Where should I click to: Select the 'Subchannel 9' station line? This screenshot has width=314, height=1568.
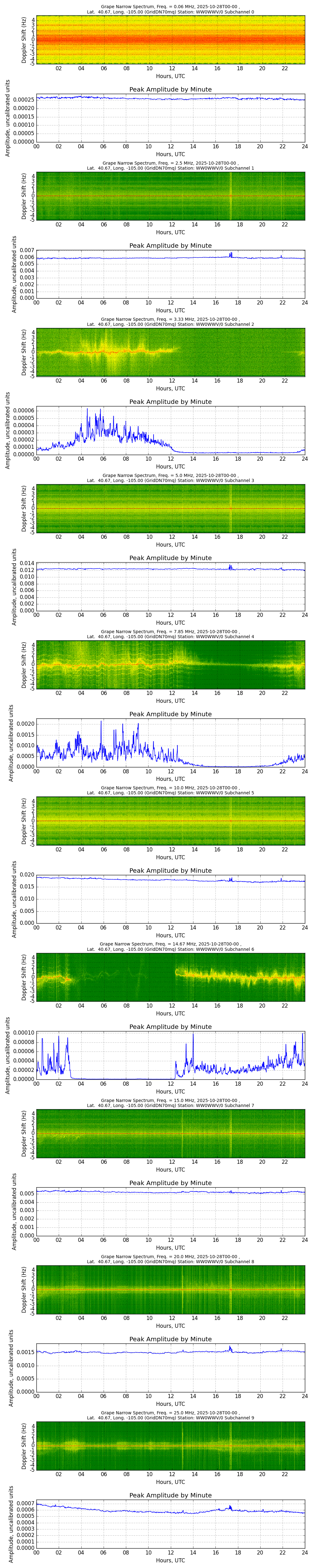[x=170, y=1418]
